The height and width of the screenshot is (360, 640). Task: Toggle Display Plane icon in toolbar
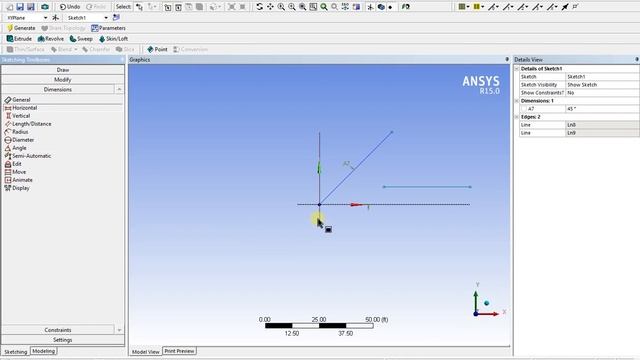click(x=370, y=7)
